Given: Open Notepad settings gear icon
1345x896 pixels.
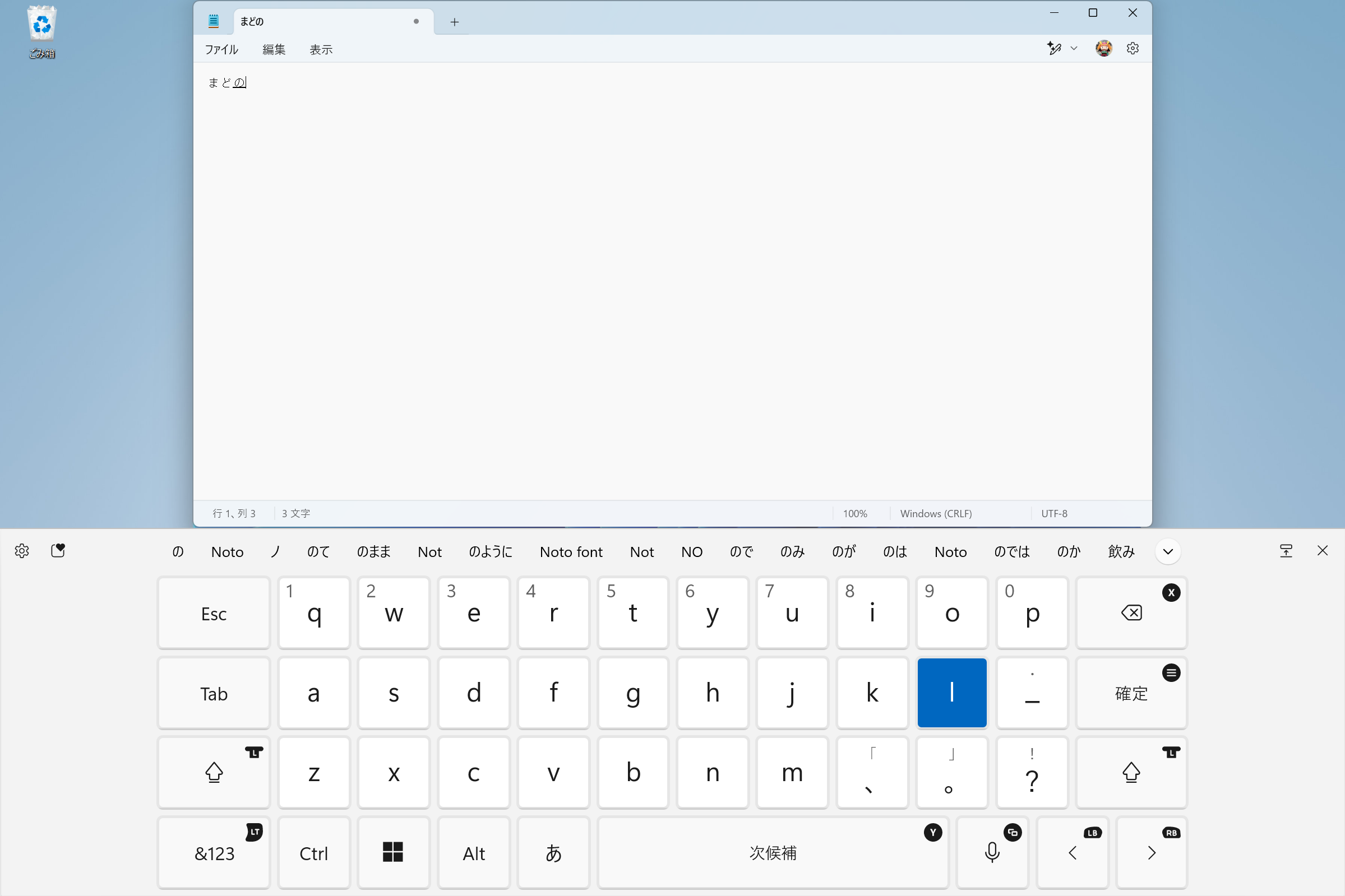Looking at the screenshot, I should pyautogui.click(x=1133, y=49).
